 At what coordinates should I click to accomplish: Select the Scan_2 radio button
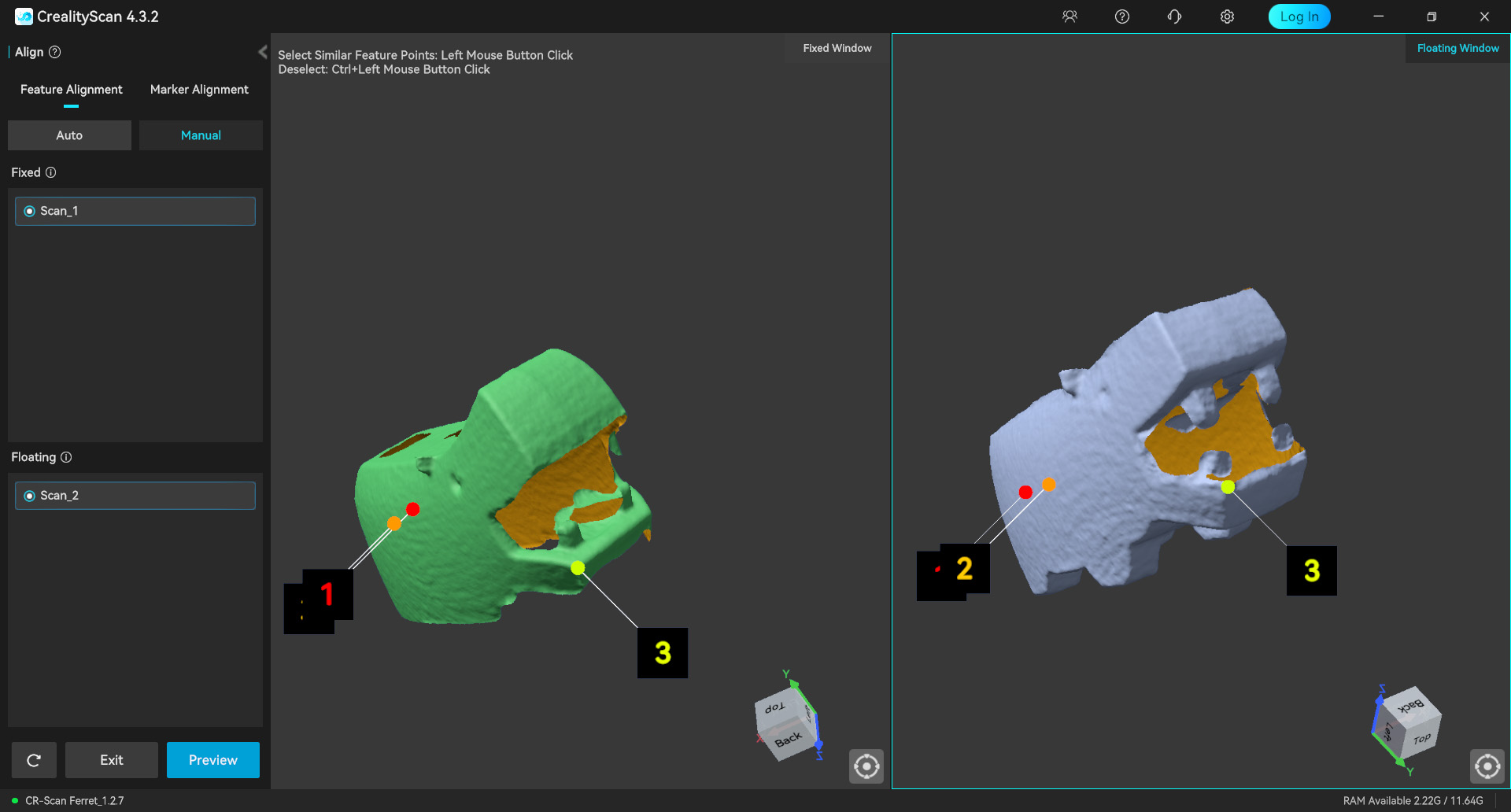point(30,496)
